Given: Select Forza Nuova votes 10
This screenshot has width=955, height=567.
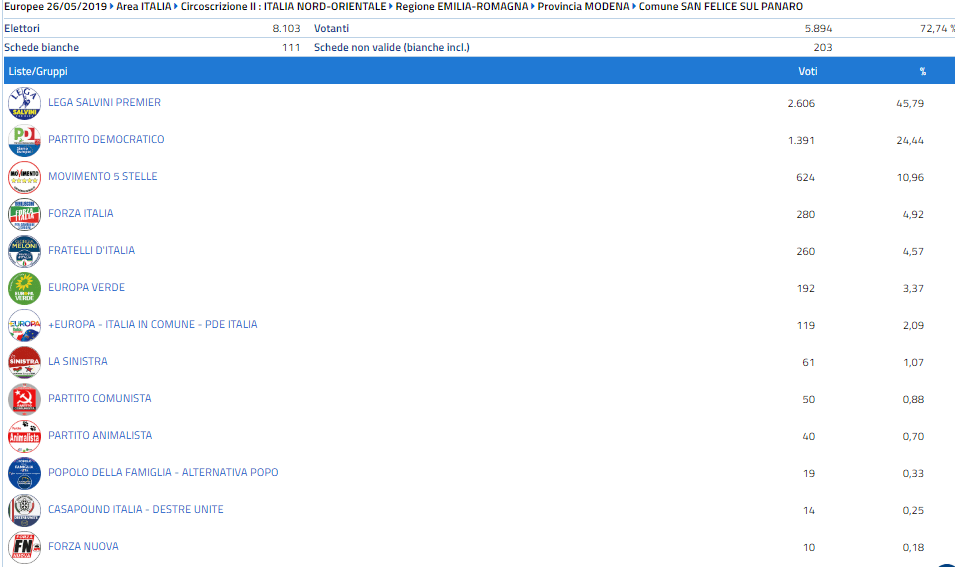Looking at the screenshot, I should click(809, 548).
